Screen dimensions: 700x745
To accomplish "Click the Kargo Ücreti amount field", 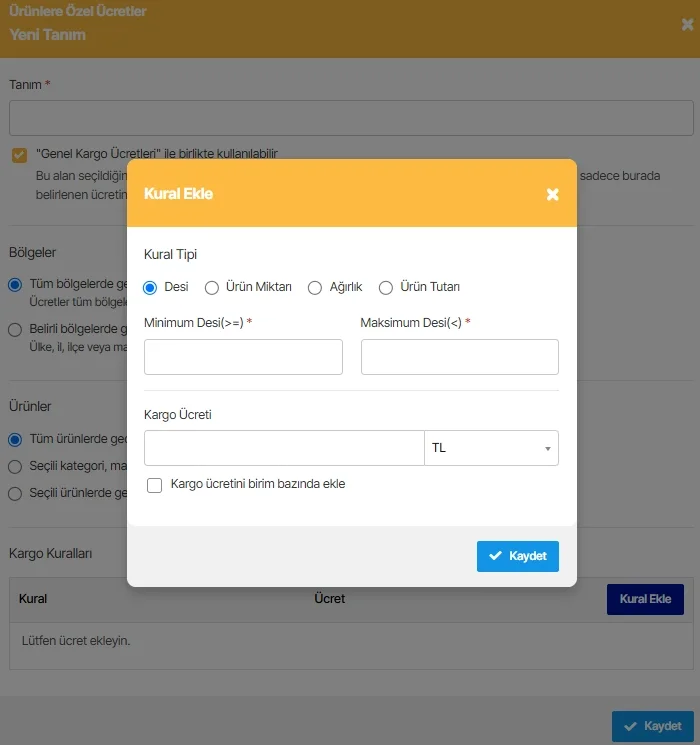I will pyautogui.click(x=284, y=448).
